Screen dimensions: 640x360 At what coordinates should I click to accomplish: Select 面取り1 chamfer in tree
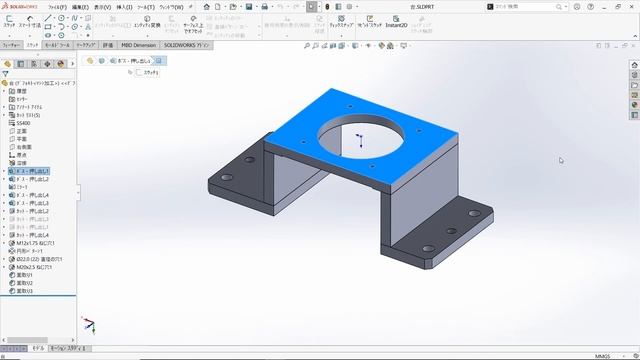(x=20, y=275)
